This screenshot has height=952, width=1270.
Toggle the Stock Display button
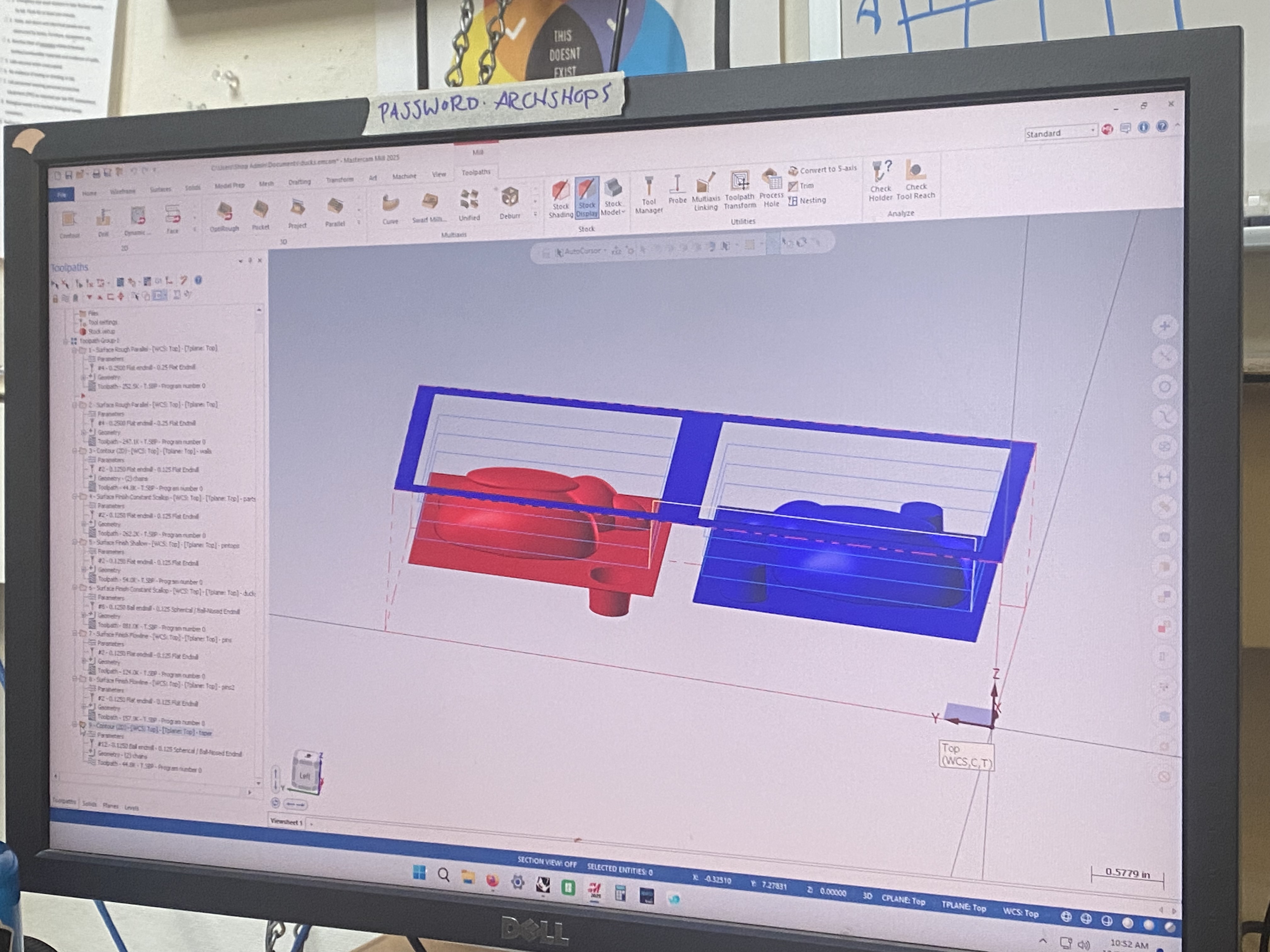587,198
